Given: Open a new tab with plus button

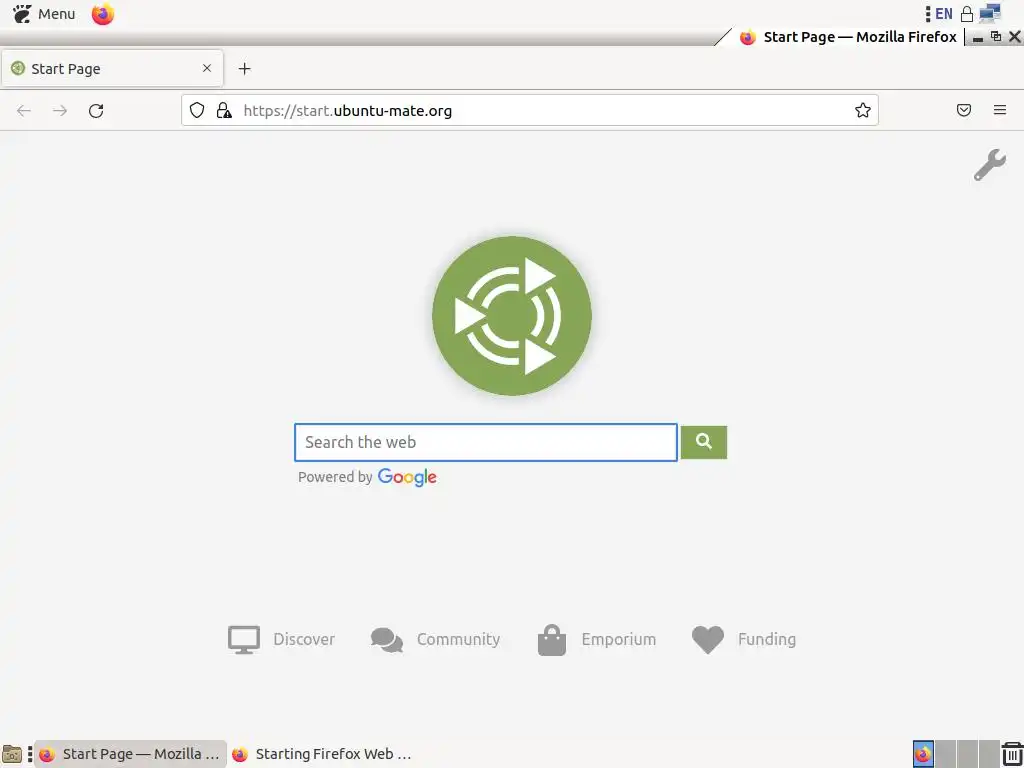Looking at the screenshot, I should 244,69.
